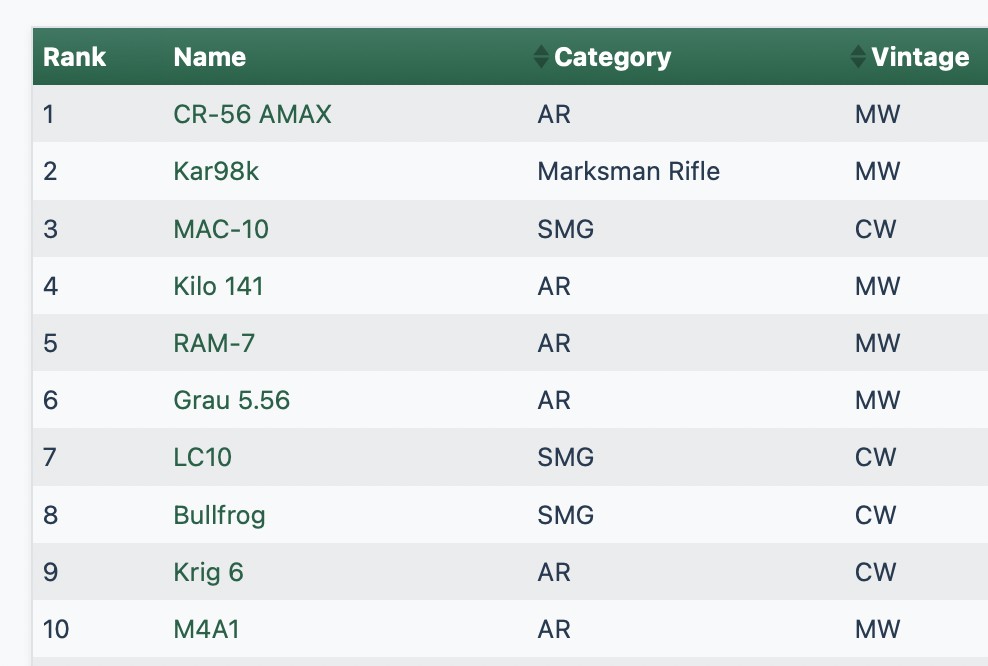
Task: Click the CW vintage cell for Krig 6
Action: coord(875,572)
